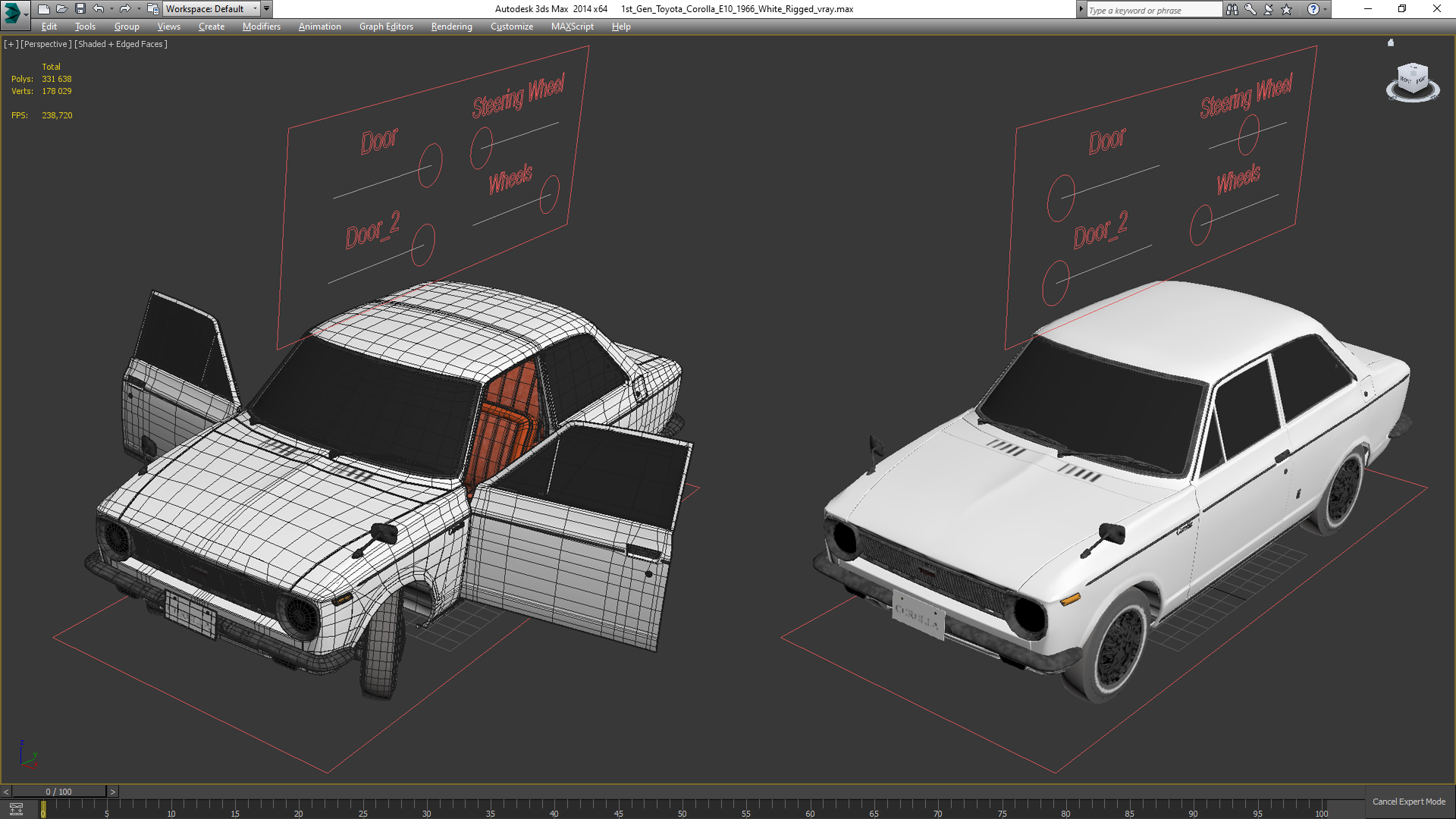Click the Verts count value 178 029
This screenshot has width=1456, height=819.
point(57,91)
